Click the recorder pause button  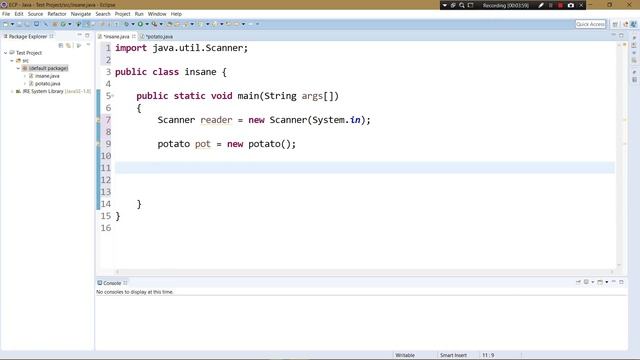click(x=551, y=5)
